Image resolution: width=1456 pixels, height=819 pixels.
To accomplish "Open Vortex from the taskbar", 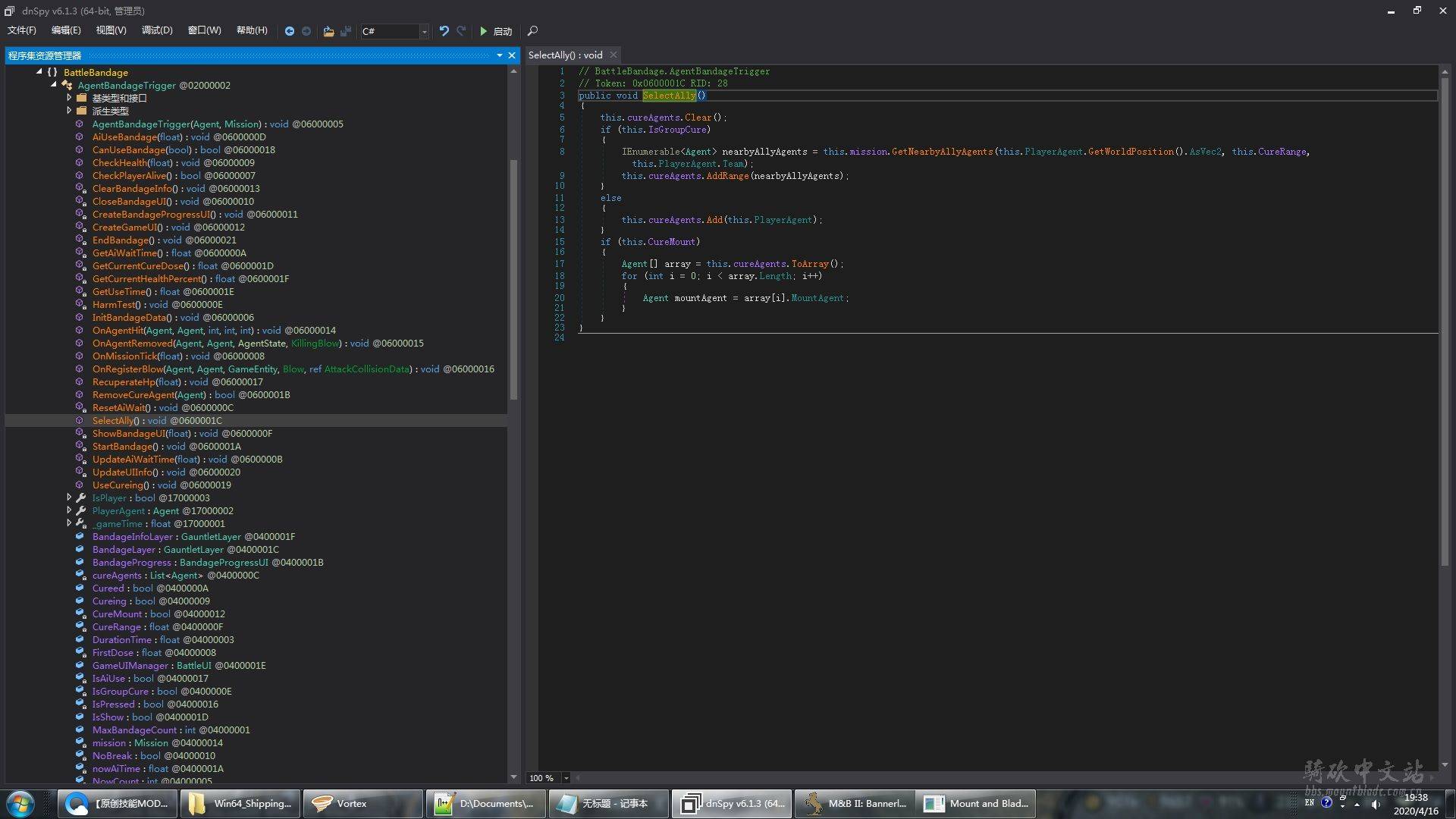I will [362, 804].
